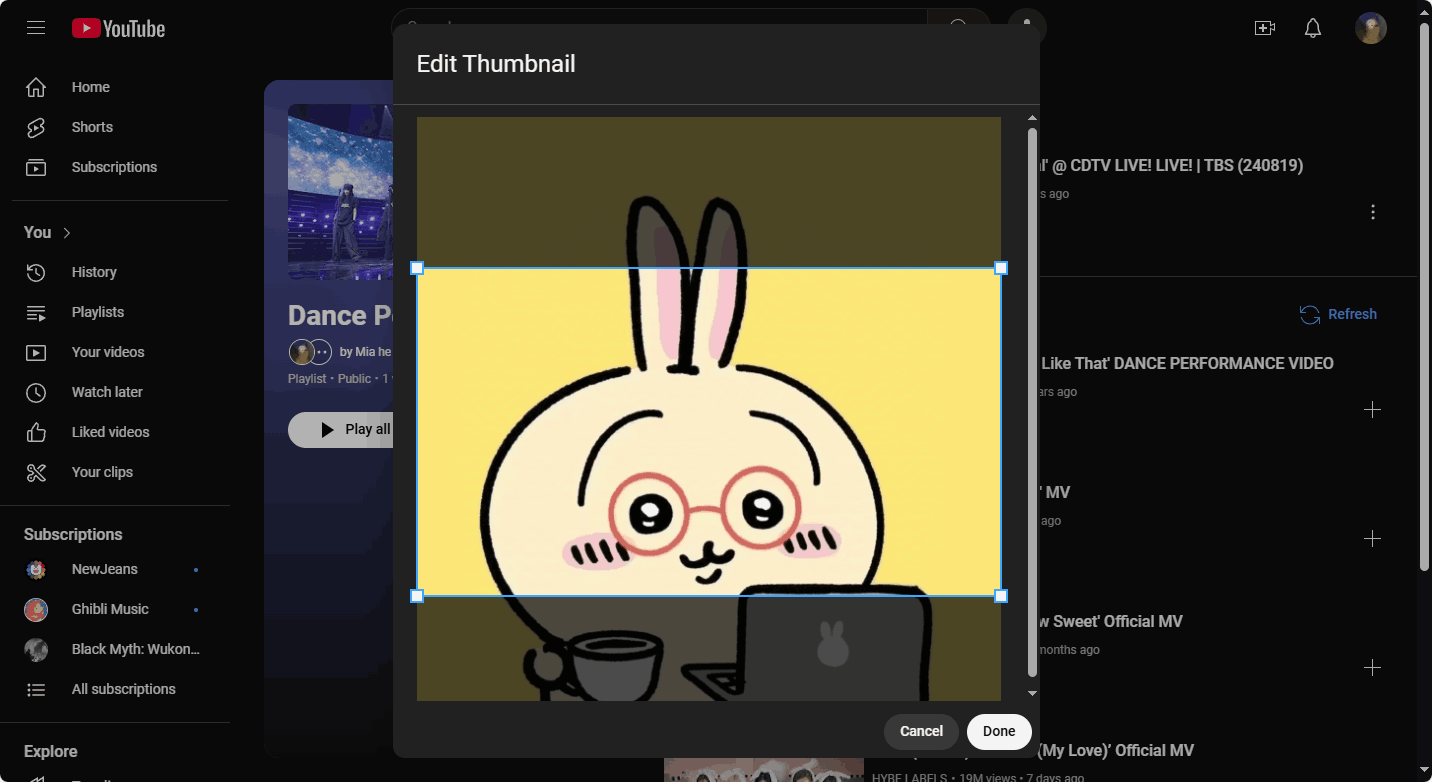Open Black Myth: Wukong subscription
Image resolution: width=1432 pixels, height=782 pixels.
[120, 649]
